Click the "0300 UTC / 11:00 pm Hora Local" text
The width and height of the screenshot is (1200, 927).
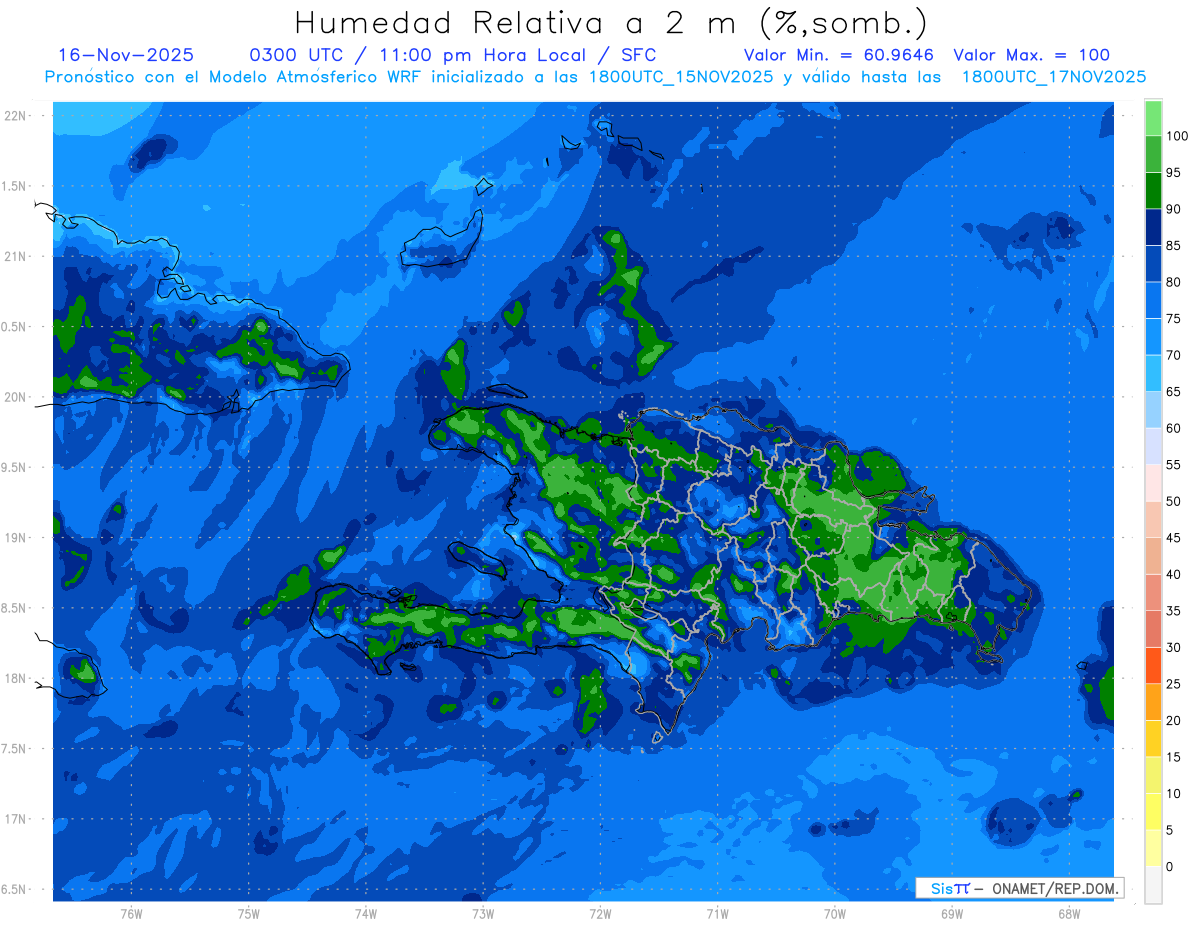[416, 55]
